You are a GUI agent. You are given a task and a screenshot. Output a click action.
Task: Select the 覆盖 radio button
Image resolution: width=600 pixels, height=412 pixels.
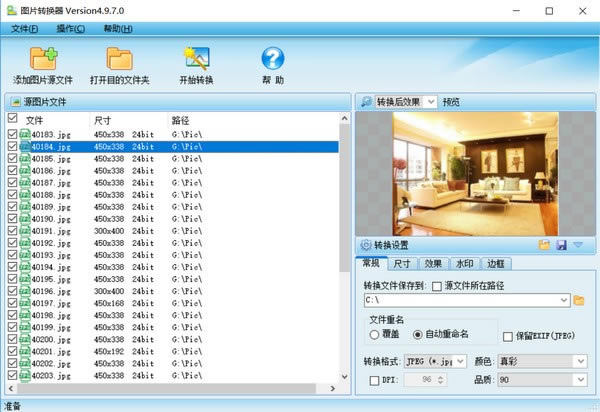pos(374,335)
